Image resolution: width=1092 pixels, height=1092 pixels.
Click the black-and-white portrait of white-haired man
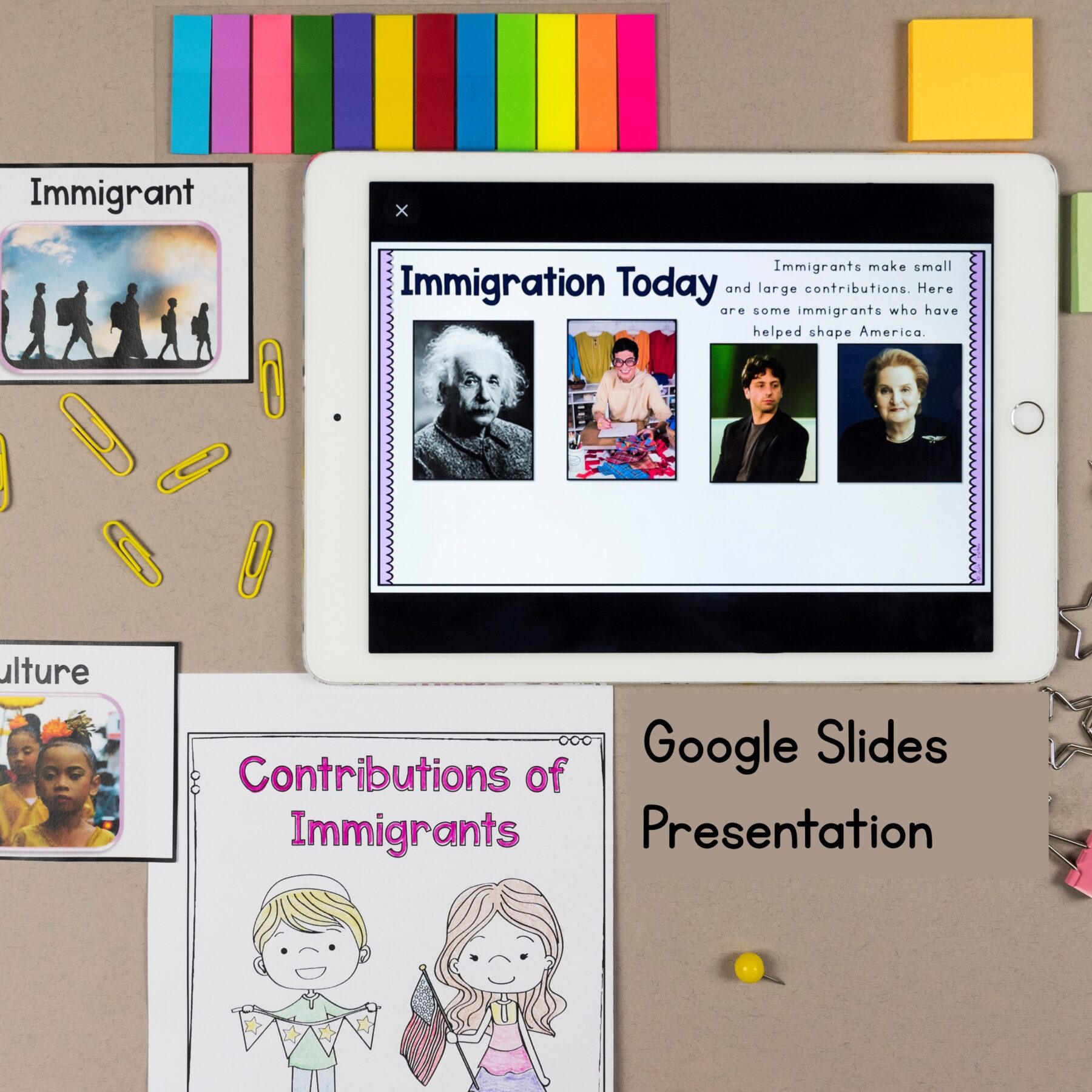[473, 400]
